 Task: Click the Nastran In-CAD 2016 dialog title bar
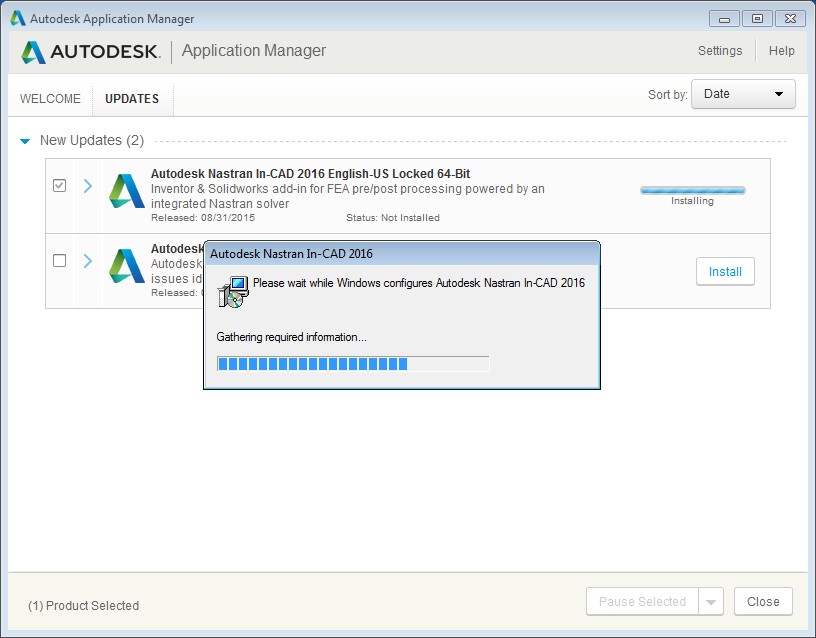402,254
